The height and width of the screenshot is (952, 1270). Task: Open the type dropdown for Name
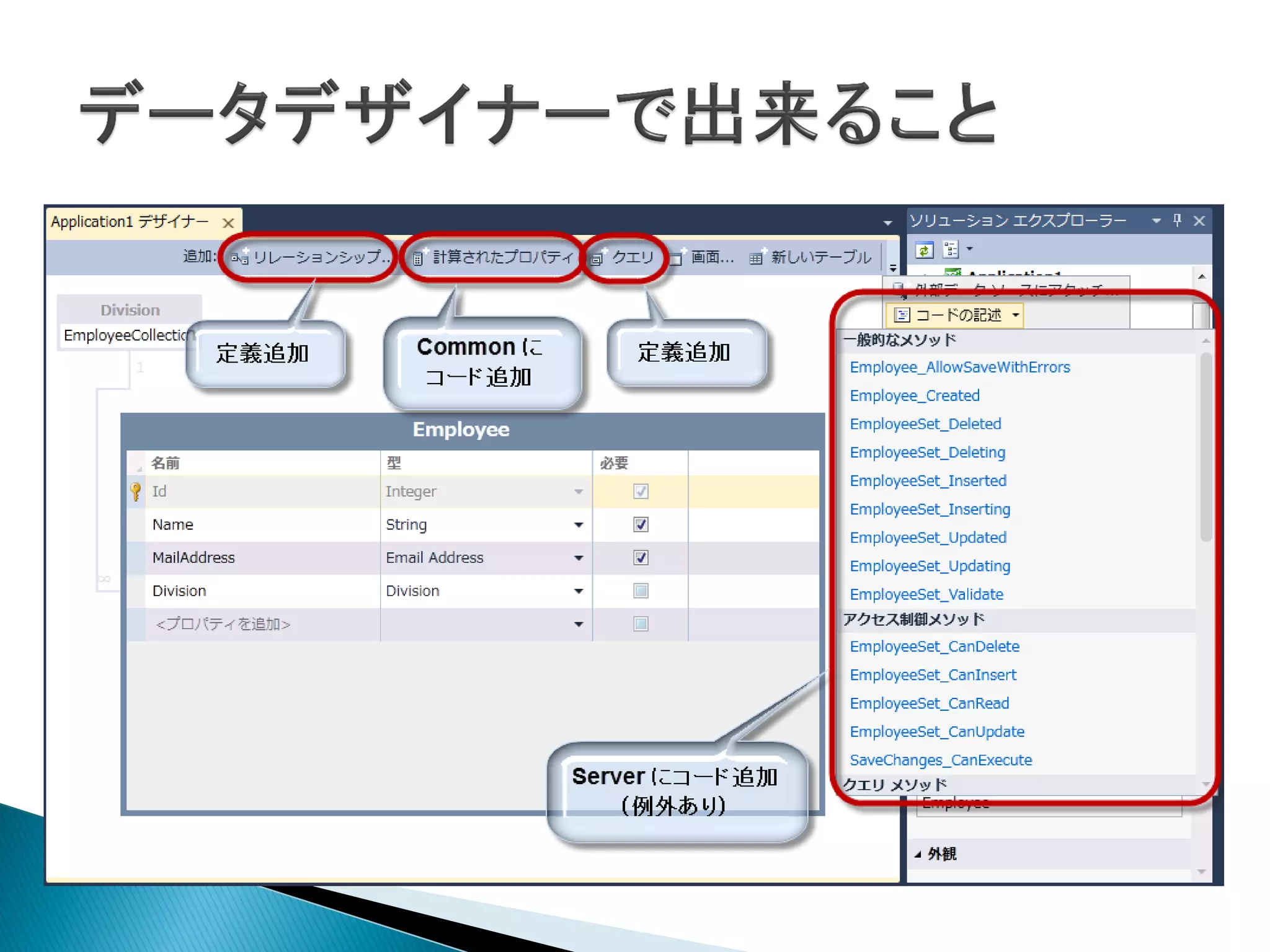(x=578, y=525)
